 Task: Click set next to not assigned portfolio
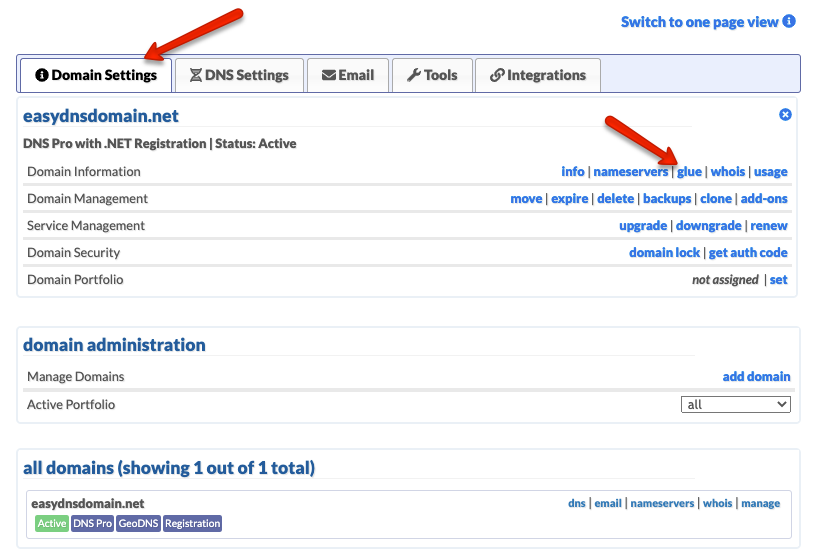pyautogui.click(x=778, y=280)
